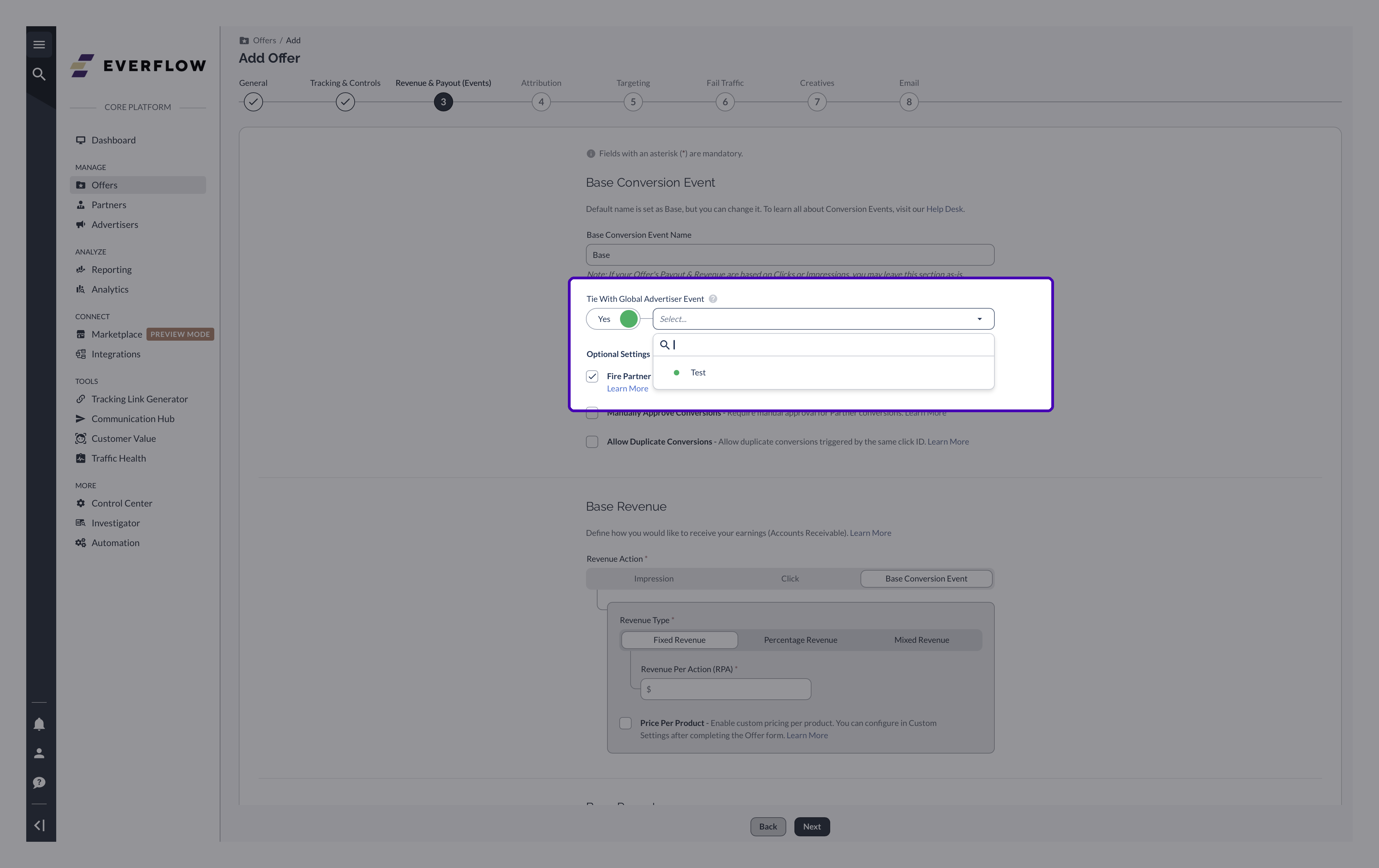The width and height of the screenshot is (1379, 868).
Task: Jump to step 6 Fail Traffic
Action: coord(725,102)
